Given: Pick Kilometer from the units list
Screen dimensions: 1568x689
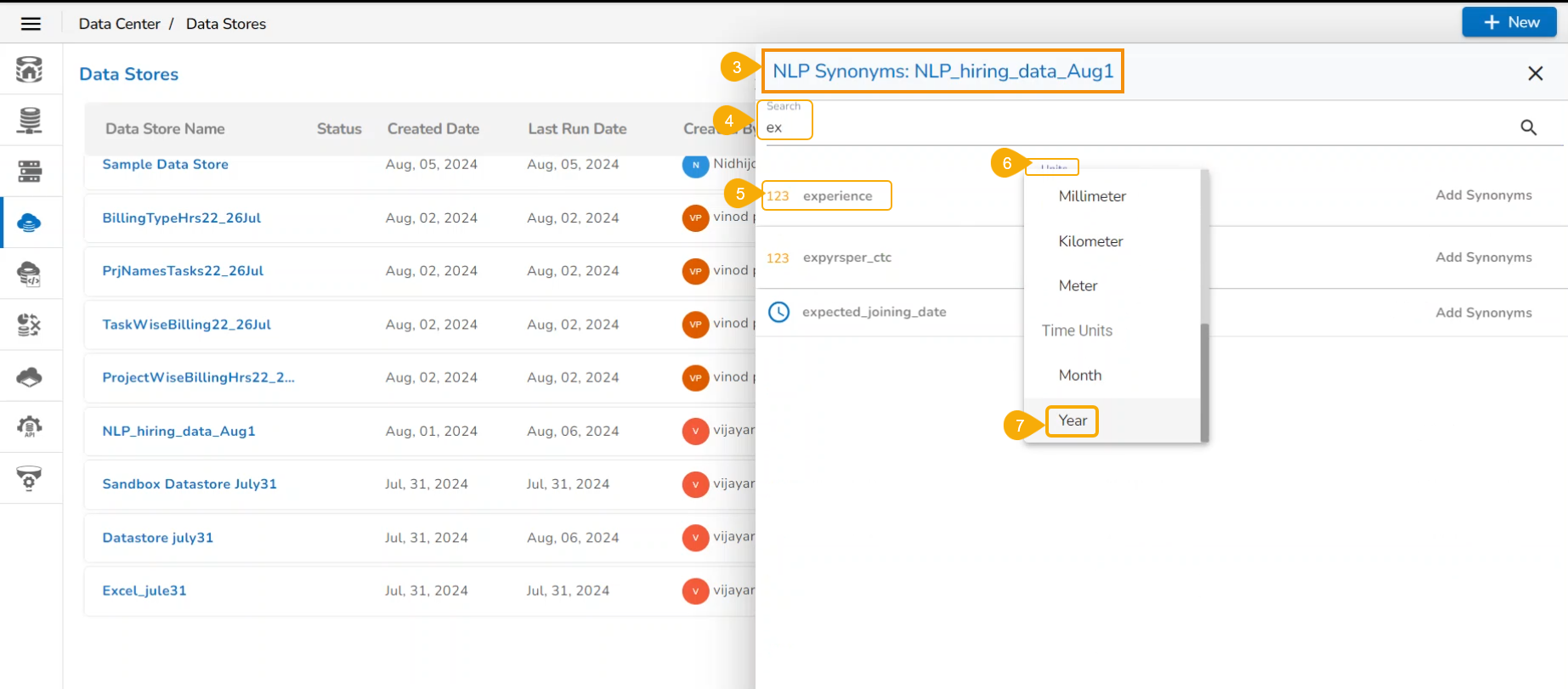Looking at the screenshot, I should click(1090, 241).
